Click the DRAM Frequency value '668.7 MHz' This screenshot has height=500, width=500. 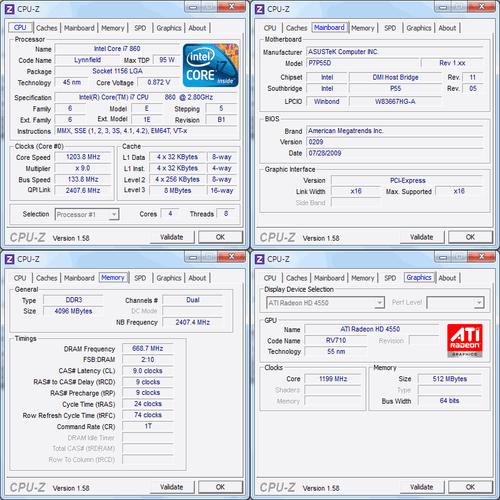tap(148, 348)
